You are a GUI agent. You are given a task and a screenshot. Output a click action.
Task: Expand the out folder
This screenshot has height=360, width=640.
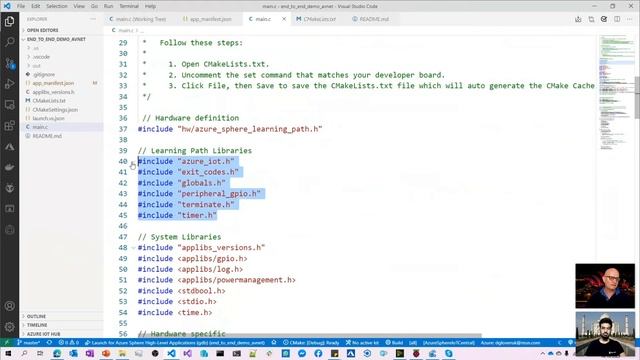pyautogui.click(x=37, y=66)
